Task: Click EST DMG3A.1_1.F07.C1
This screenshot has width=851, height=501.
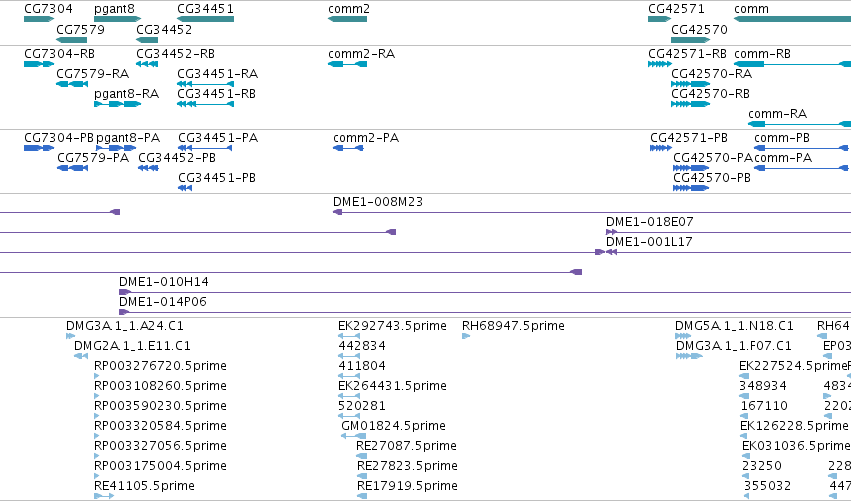Action: (689, 356)
